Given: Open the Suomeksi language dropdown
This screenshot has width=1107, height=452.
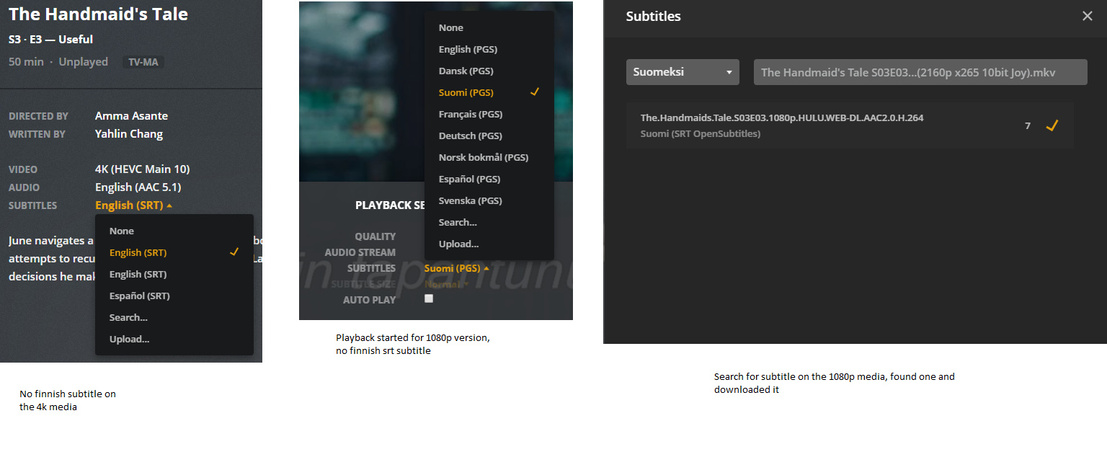Looking at the screenshot, I should 683,72.
